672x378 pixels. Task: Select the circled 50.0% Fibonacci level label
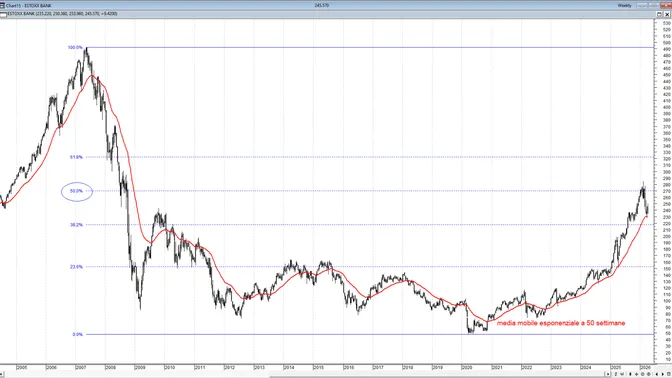tap(76, 191)
